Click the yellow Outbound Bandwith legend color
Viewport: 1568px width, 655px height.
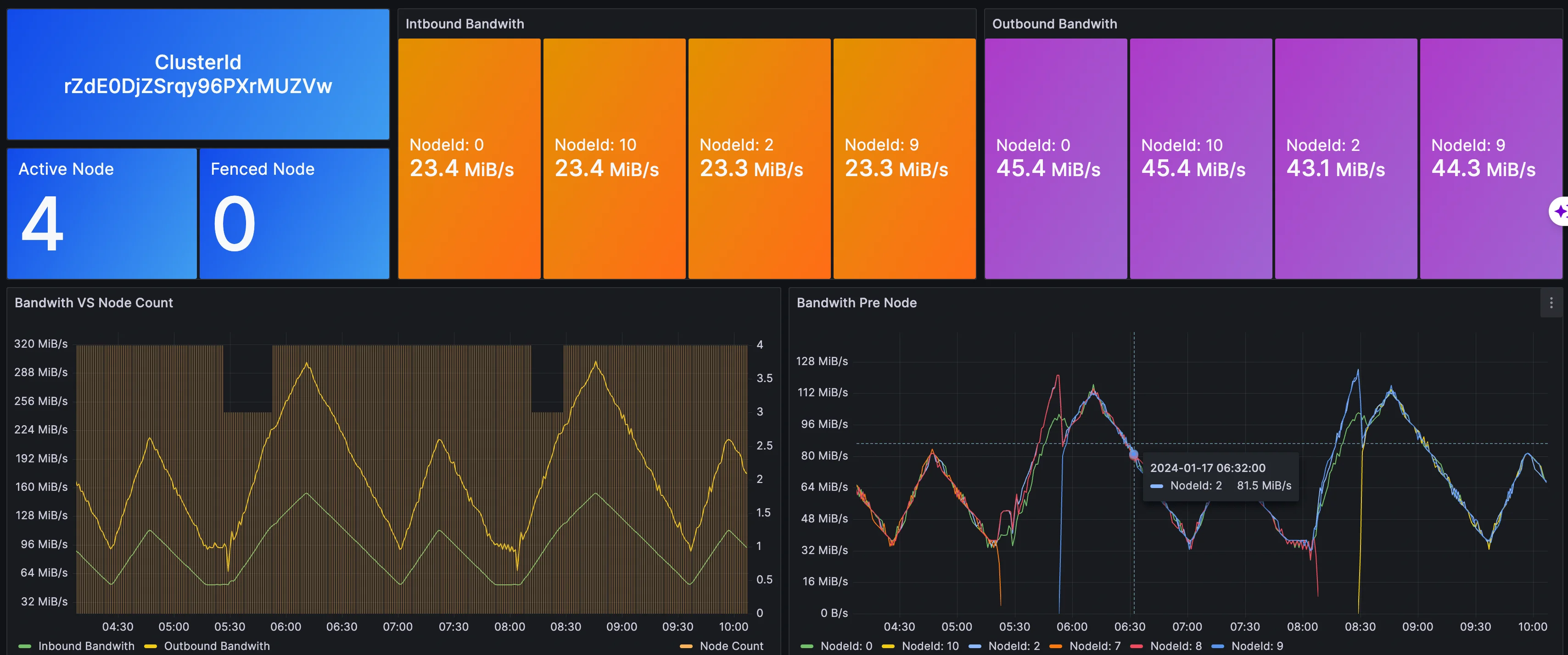coord(151,646)
